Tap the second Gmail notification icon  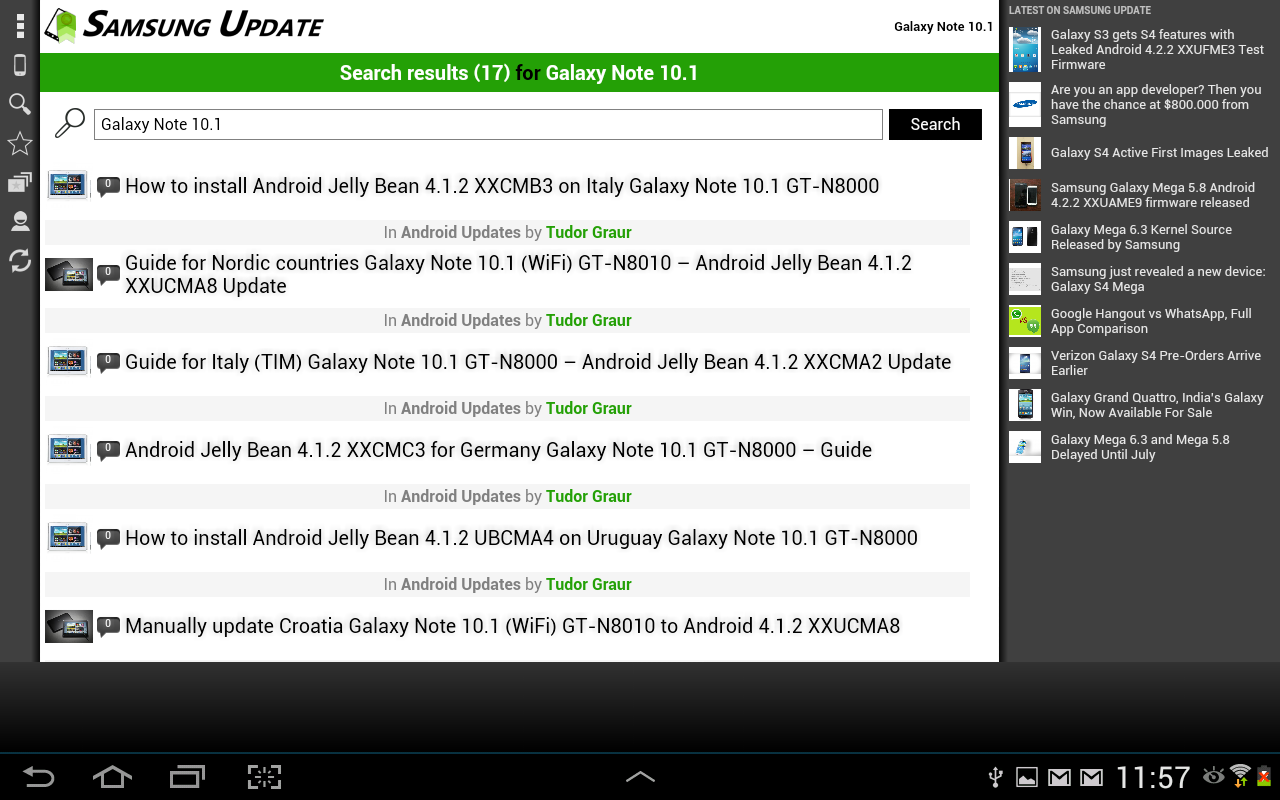pyautogui.click(x=1091, y=777)
